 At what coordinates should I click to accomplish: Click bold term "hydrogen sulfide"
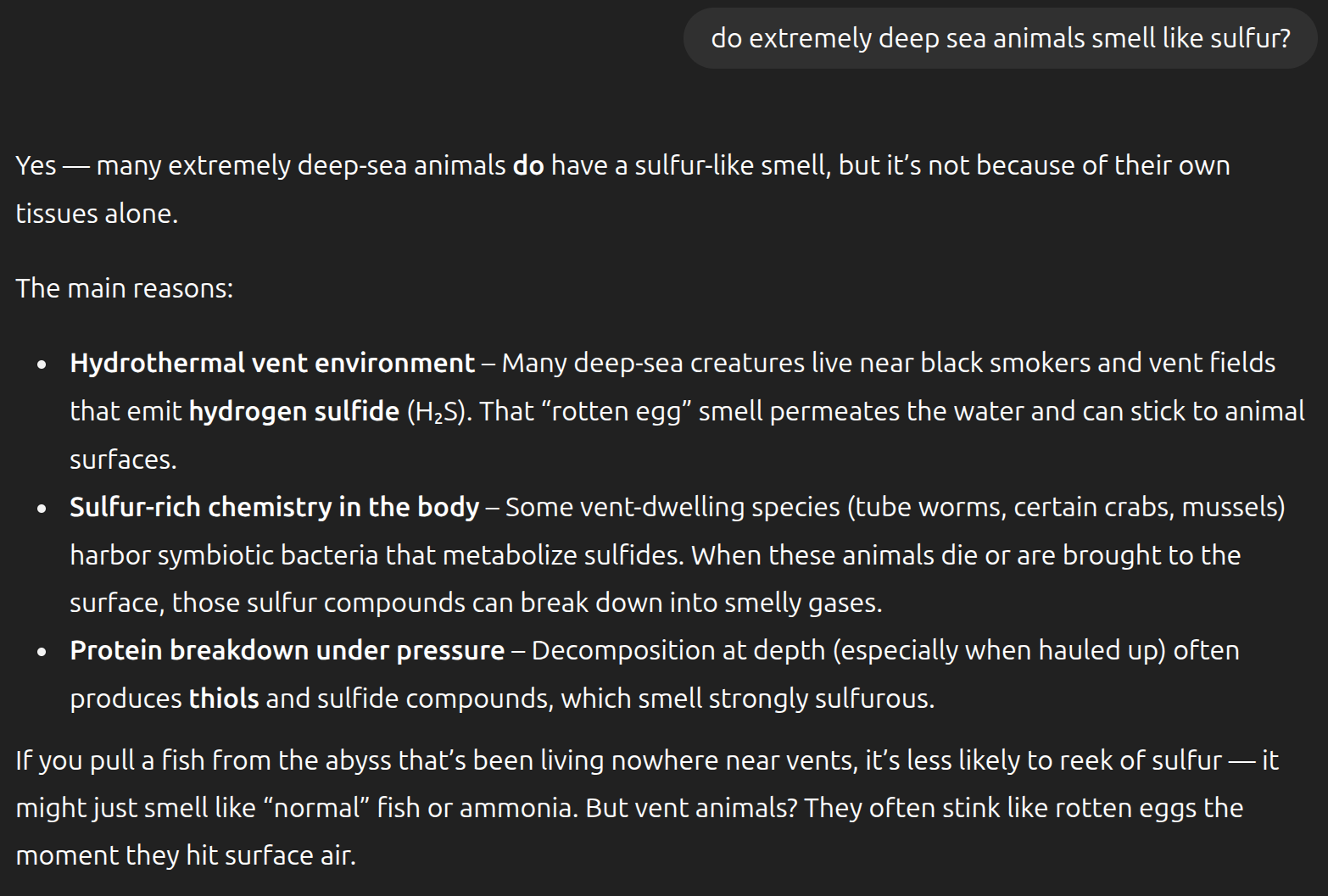tap(294, 411)
